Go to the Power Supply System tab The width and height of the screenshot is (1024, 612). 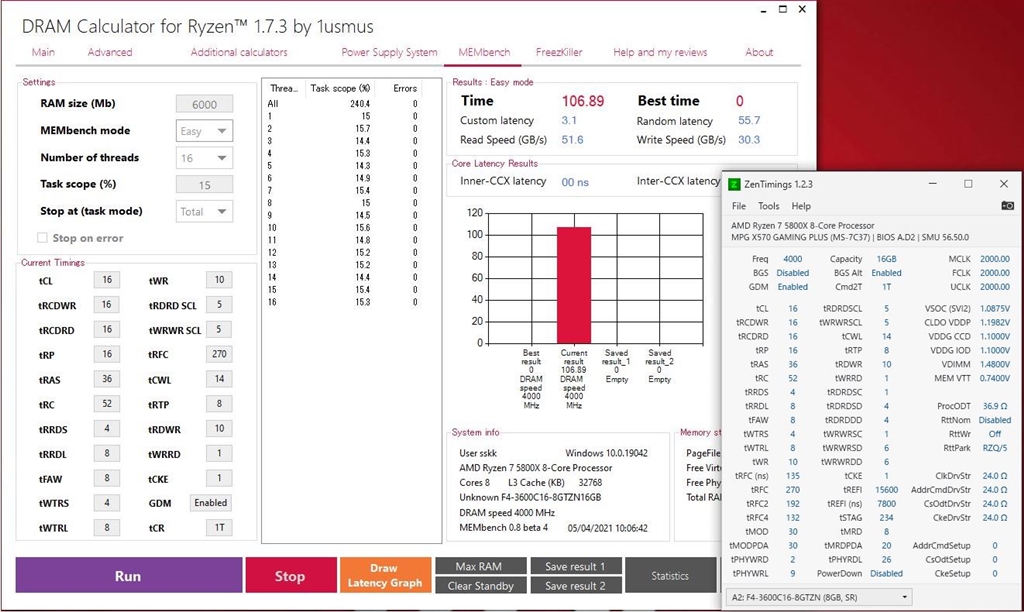389,52
